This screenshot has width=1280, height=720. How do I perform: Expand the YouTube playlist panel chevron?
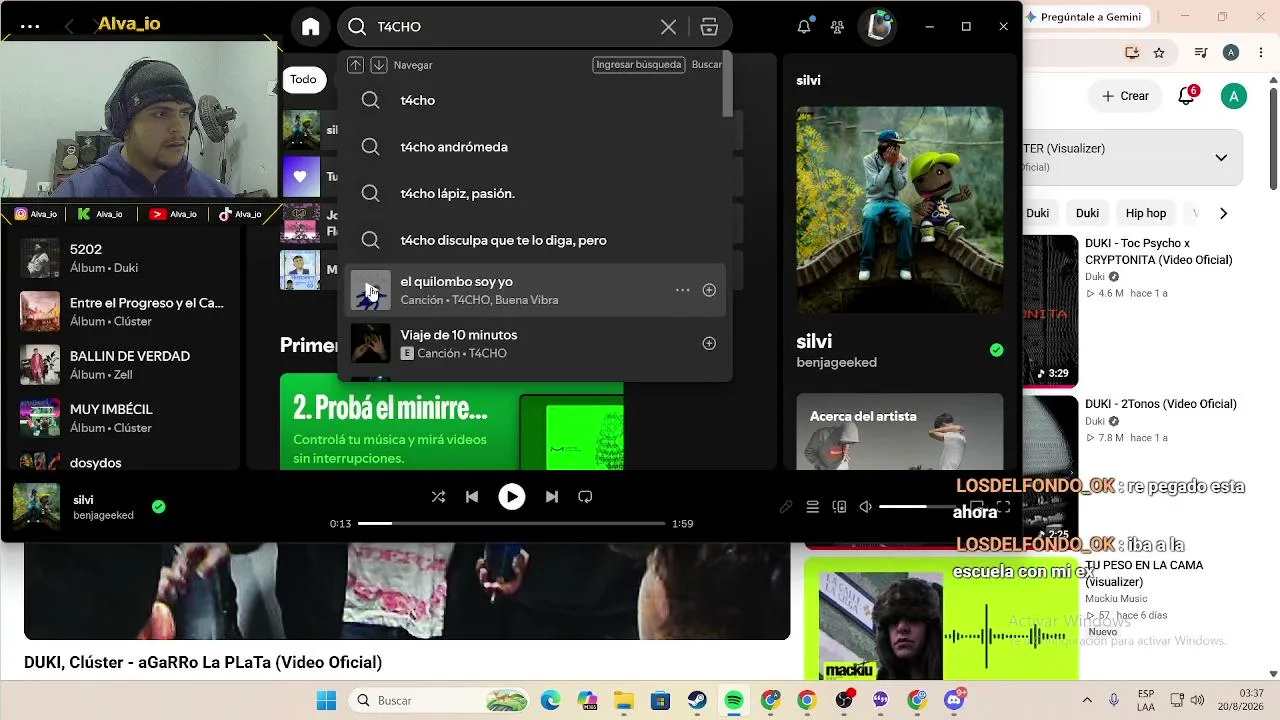[1221, 157]
